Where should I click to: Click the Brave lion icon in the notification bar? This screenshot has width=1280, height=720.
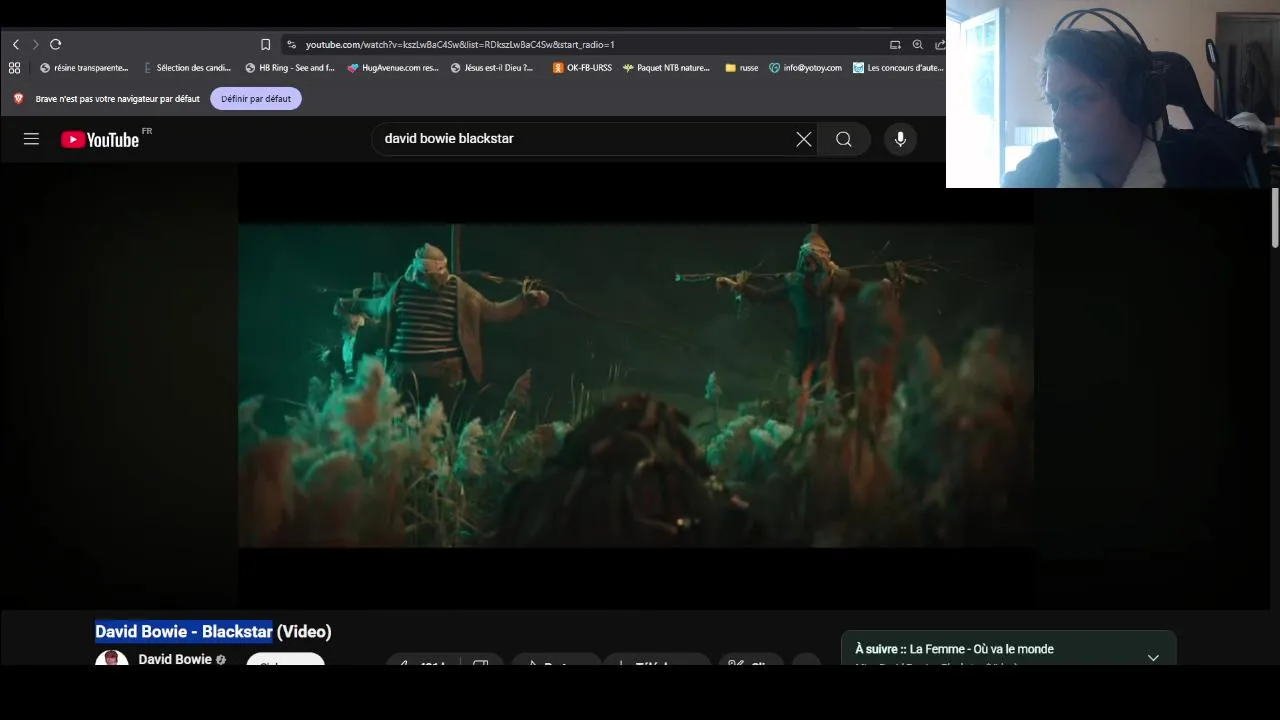point(18,98)
